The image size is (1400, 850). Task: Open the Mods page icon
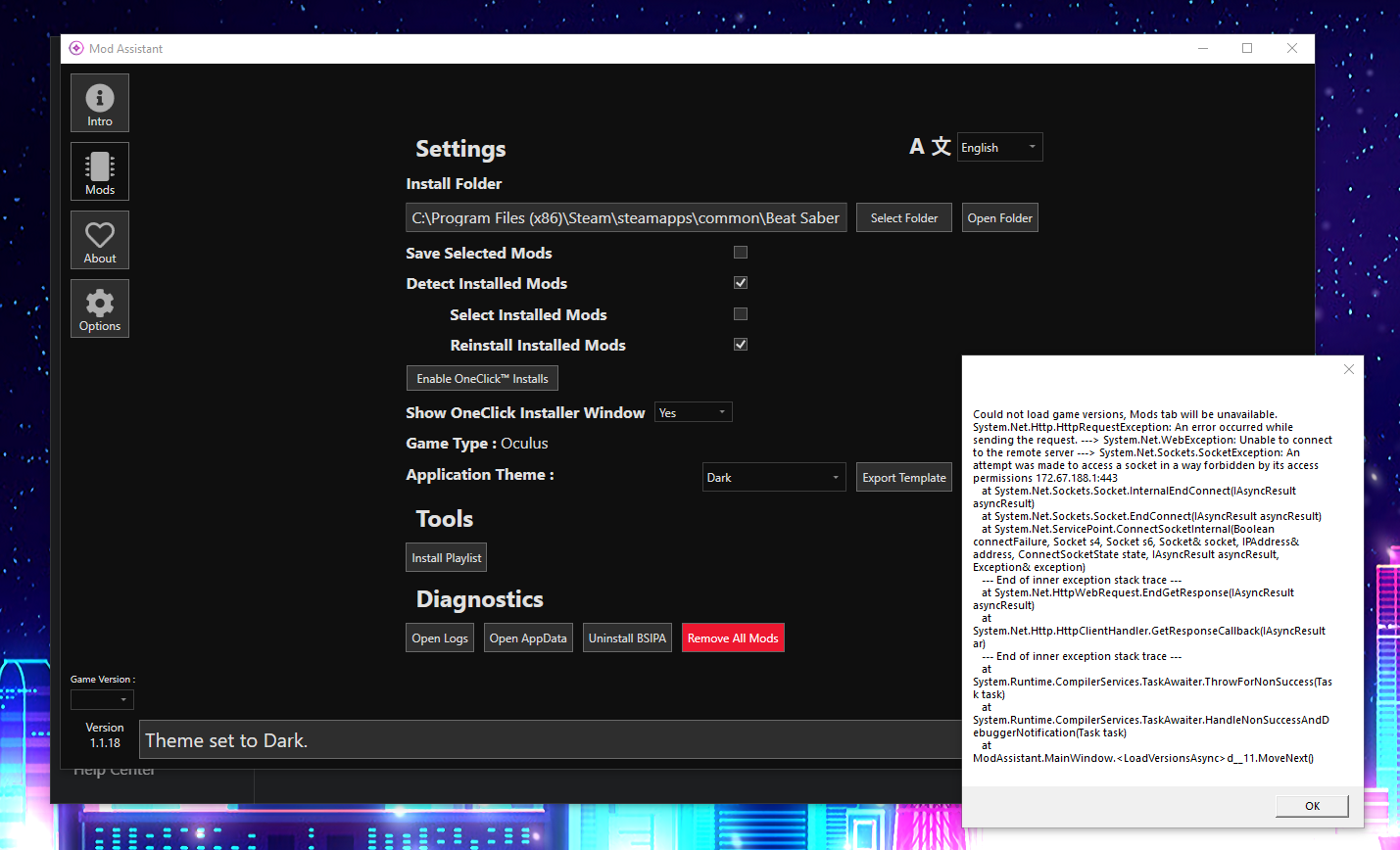tap(100, 171)
